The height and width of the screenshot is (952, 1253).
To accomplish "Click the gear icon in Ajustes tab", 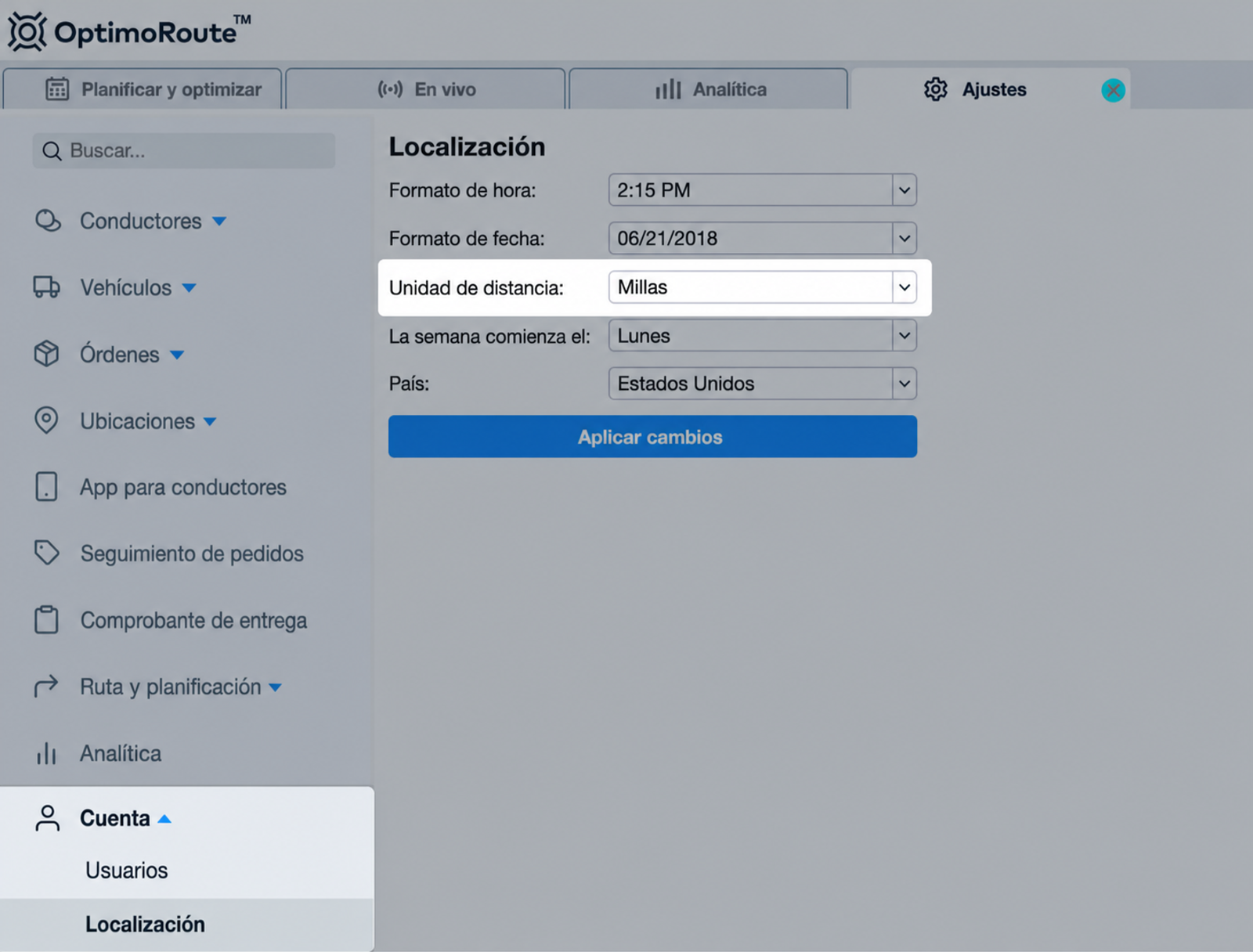I will click(935, 89).
